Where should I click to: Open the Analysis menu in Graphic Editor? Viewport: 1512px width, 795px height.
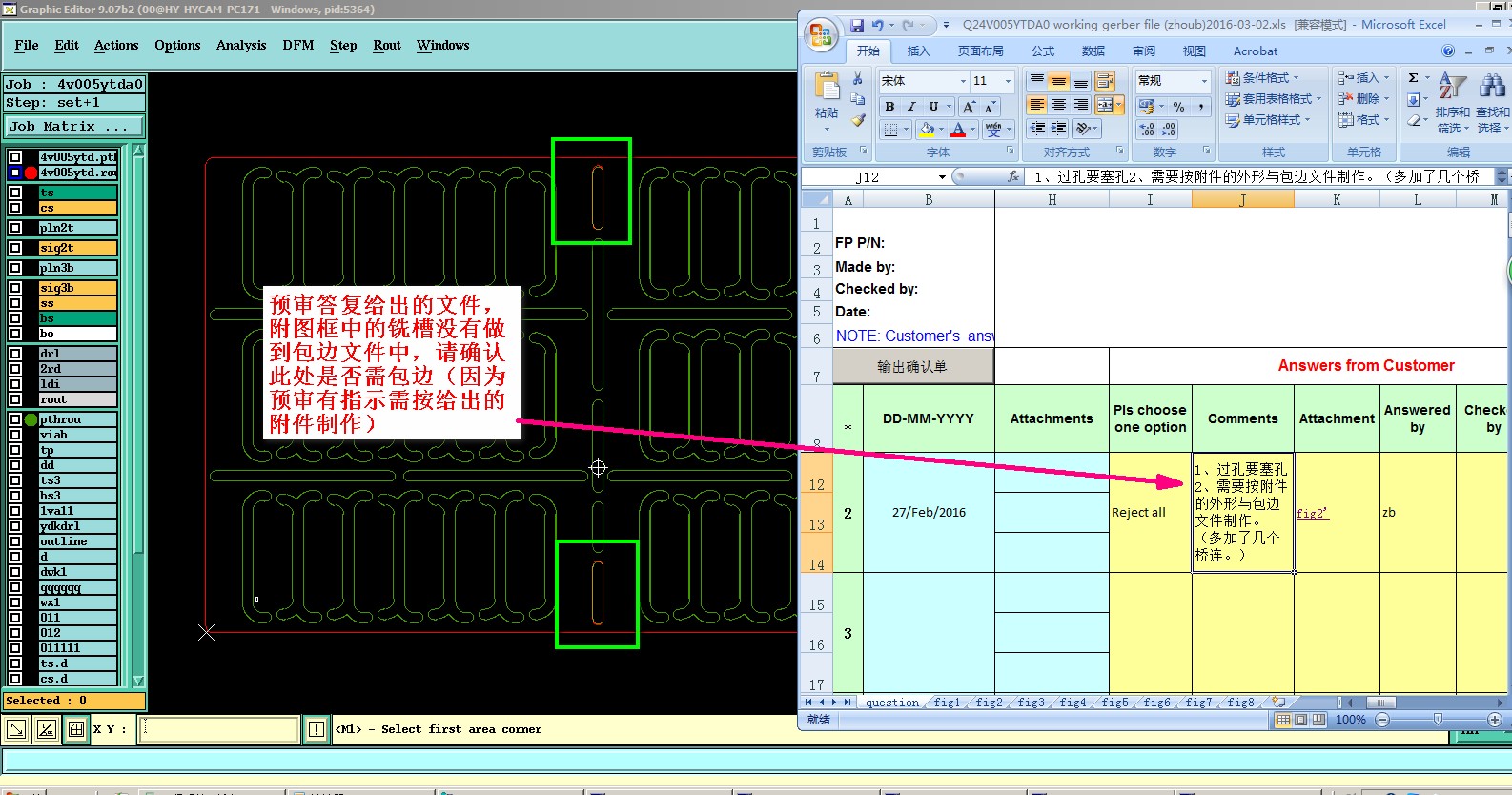point(241,45)
